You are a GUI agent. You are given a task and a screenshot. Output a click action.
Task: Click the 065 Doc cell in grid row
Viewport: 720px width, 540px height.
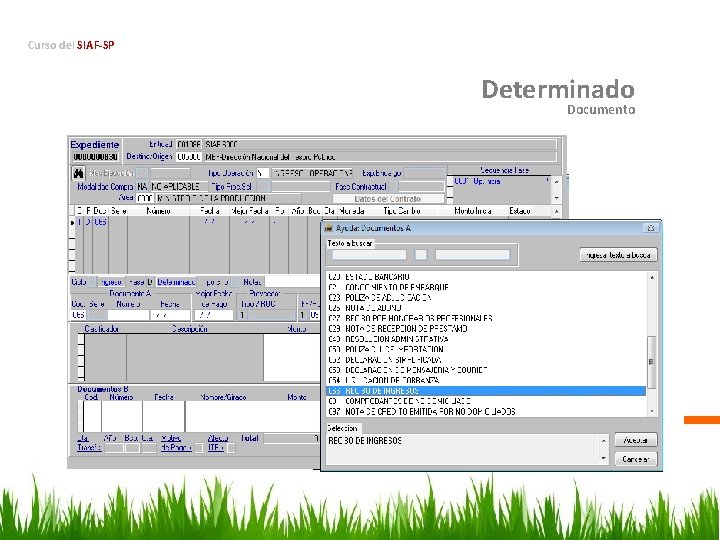click(100, 222)
